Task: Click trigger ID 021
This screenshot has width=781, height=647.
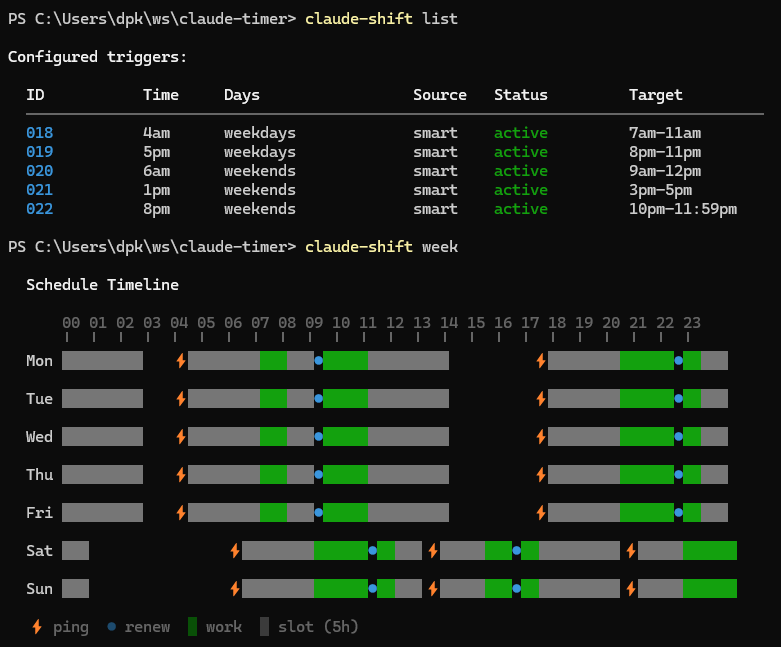Action: point(40,190)
